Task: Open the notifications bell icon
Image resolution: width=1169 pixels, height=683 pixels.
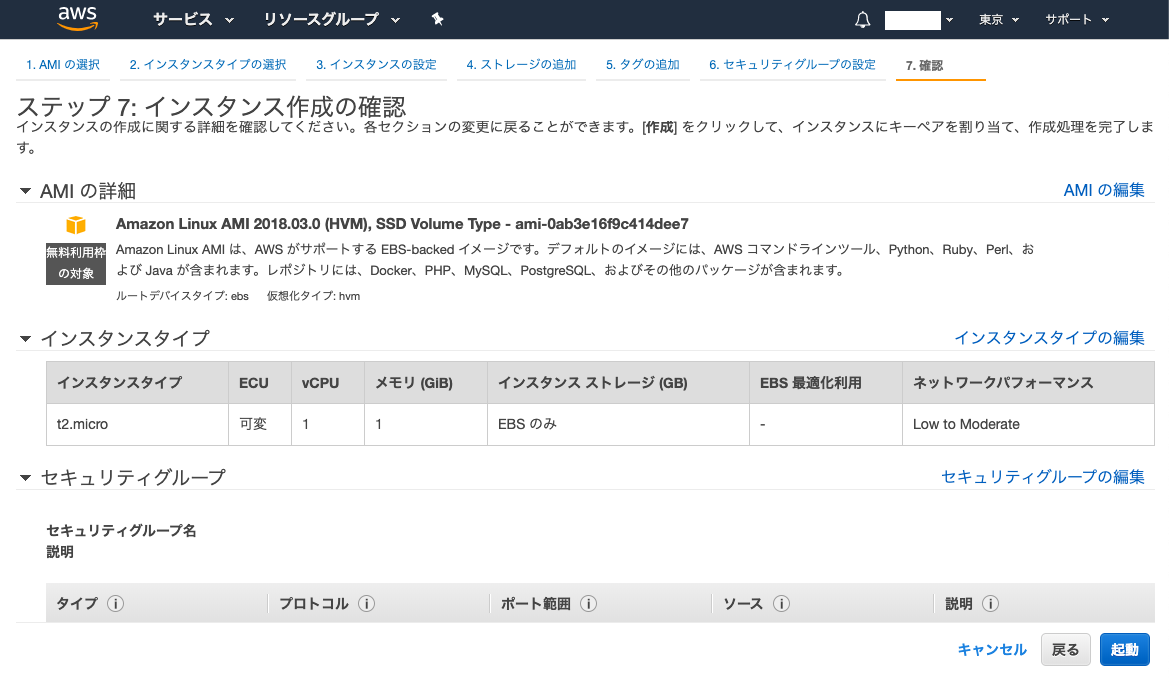Action: [861, 19]
